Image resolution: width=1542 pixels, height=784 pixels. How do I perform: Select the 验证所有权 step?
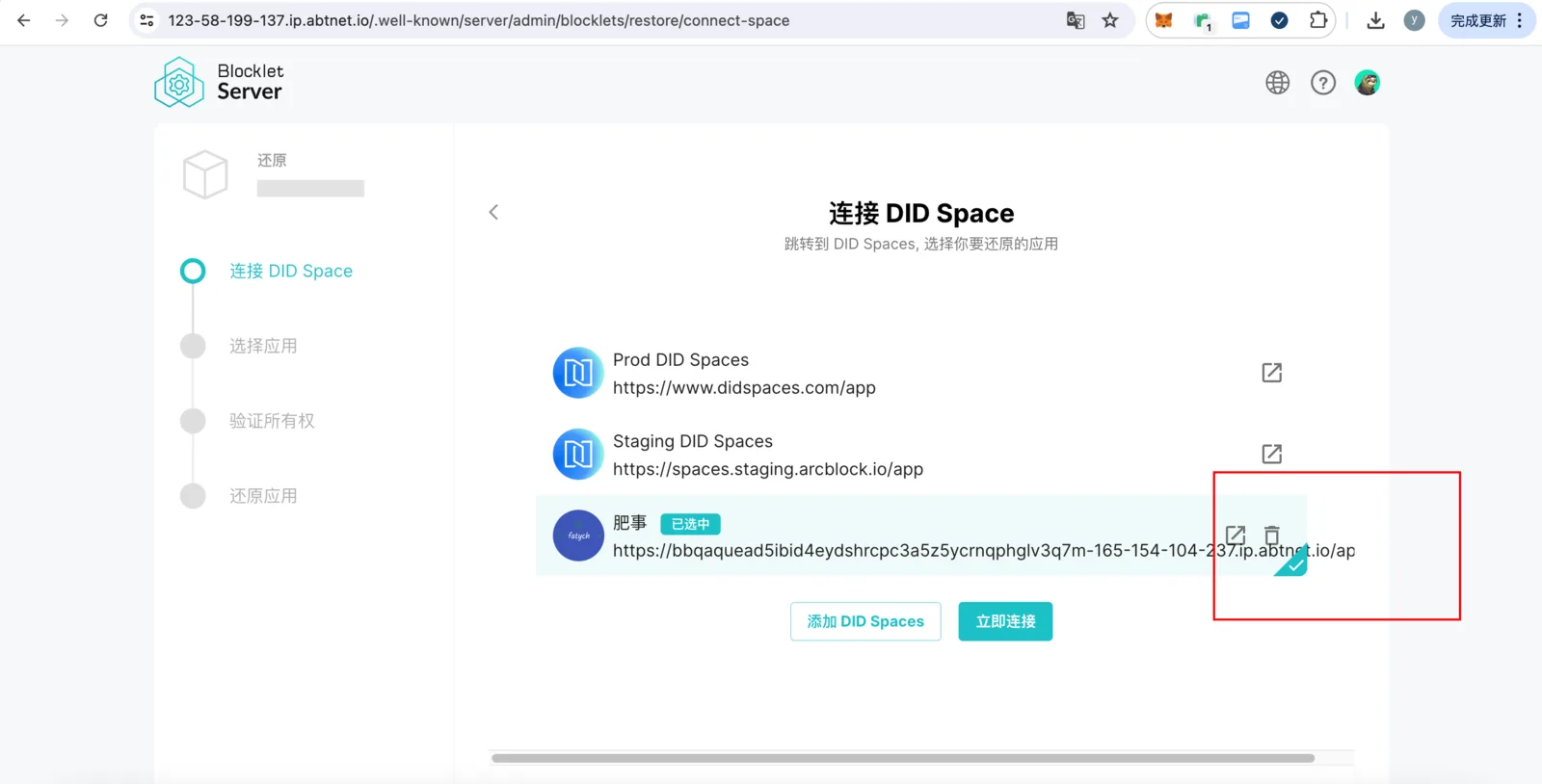(x=248, y=421)
